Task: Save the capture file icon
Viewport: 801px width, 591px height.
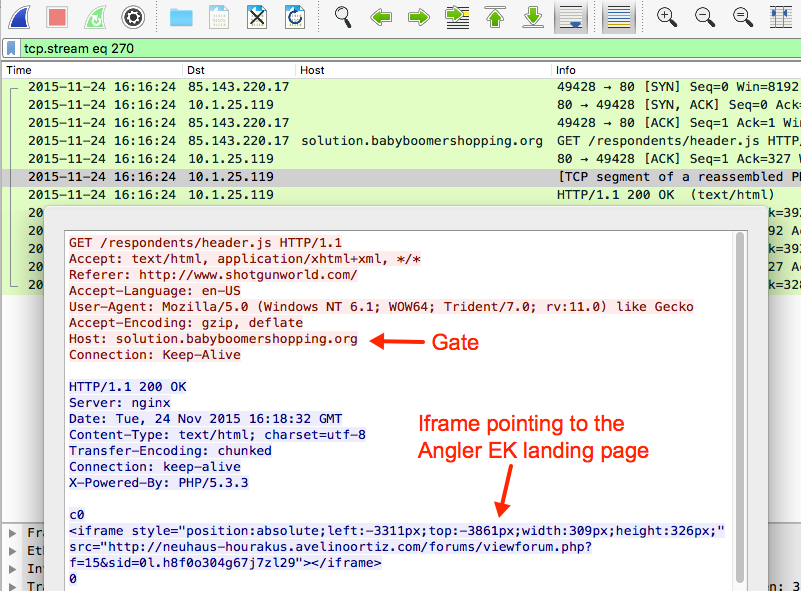Action: (219, 17)
